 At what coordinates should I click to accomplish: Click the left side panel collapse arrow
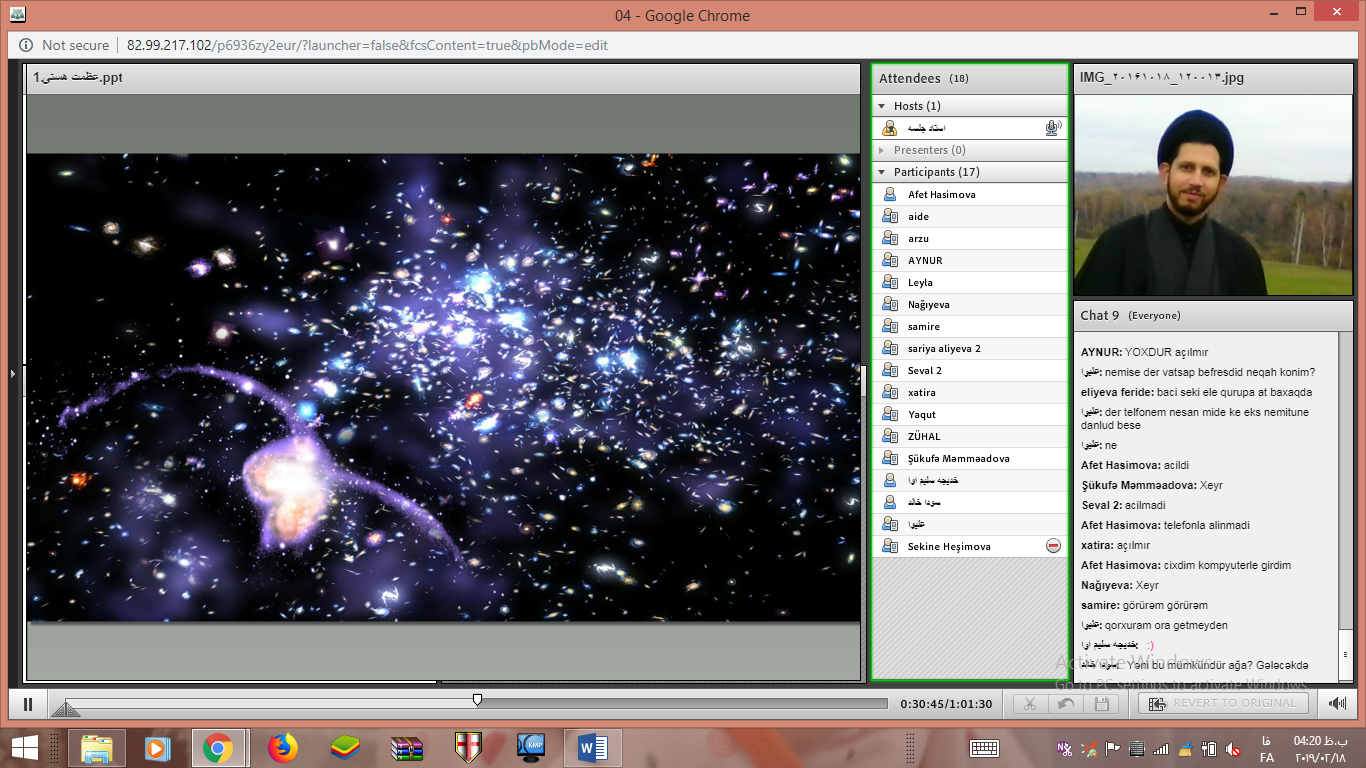click(13, 373)
